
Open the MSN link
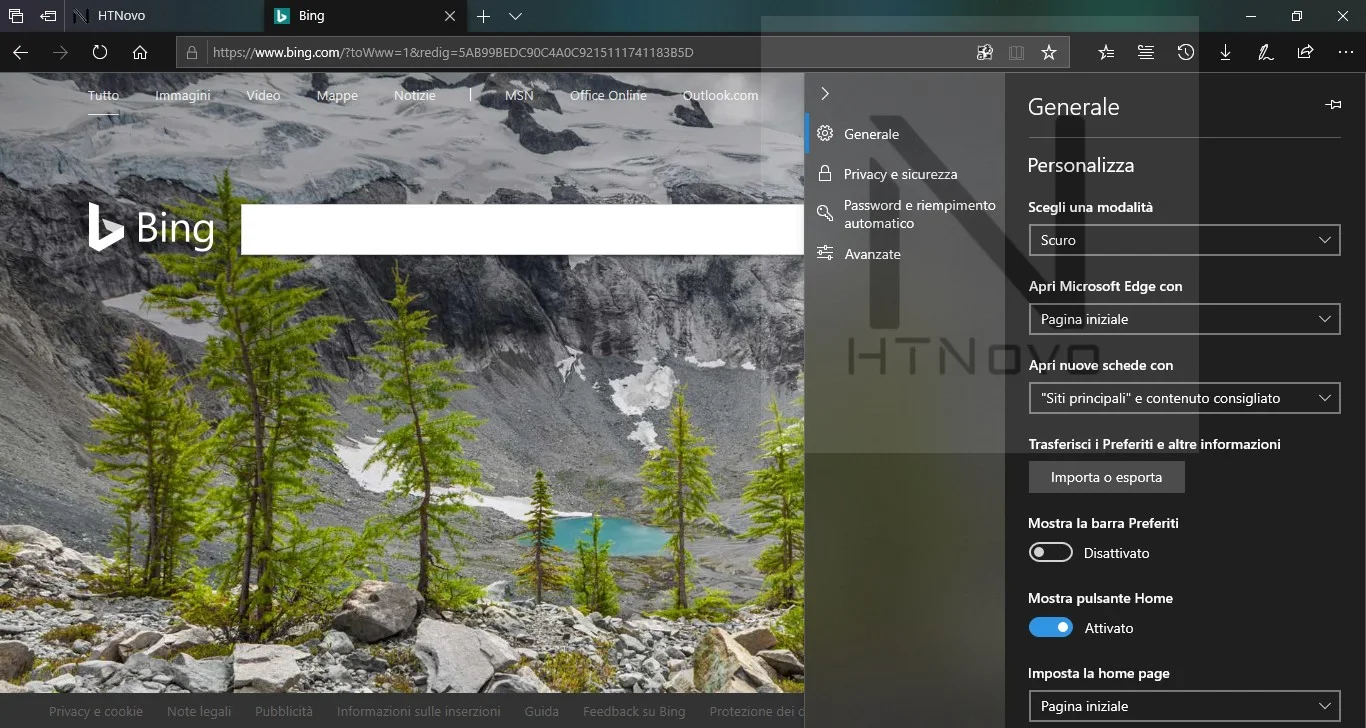[519, 96]
